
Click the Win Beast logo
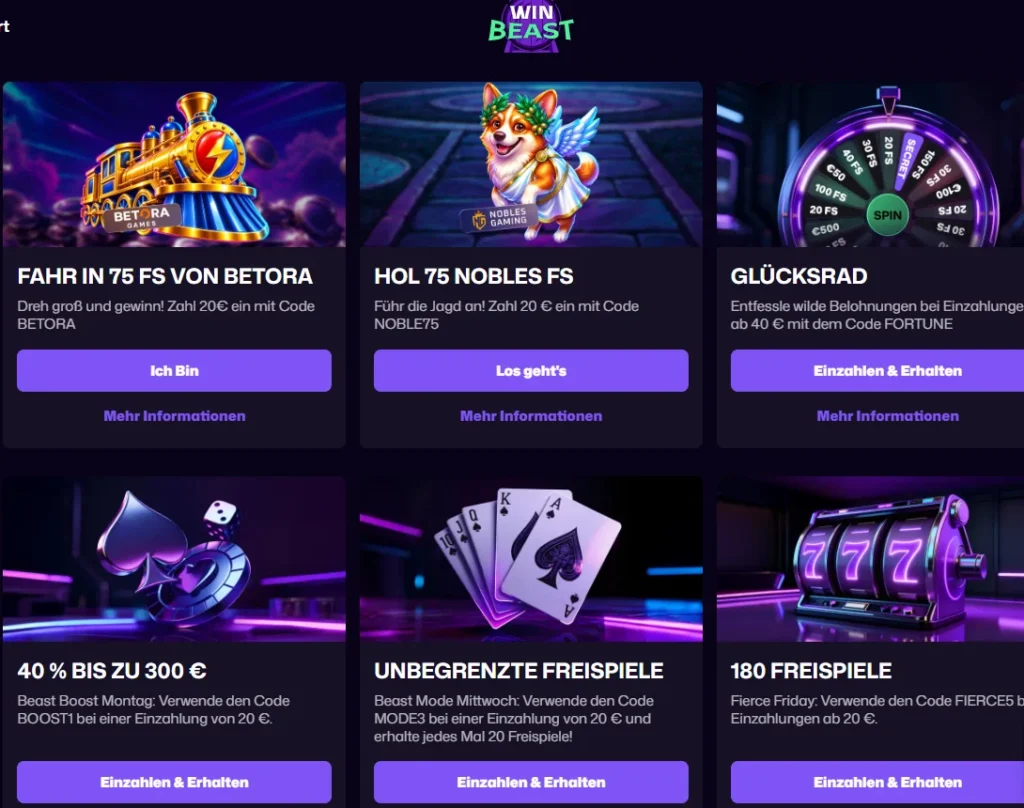click(x=531, y=26)
